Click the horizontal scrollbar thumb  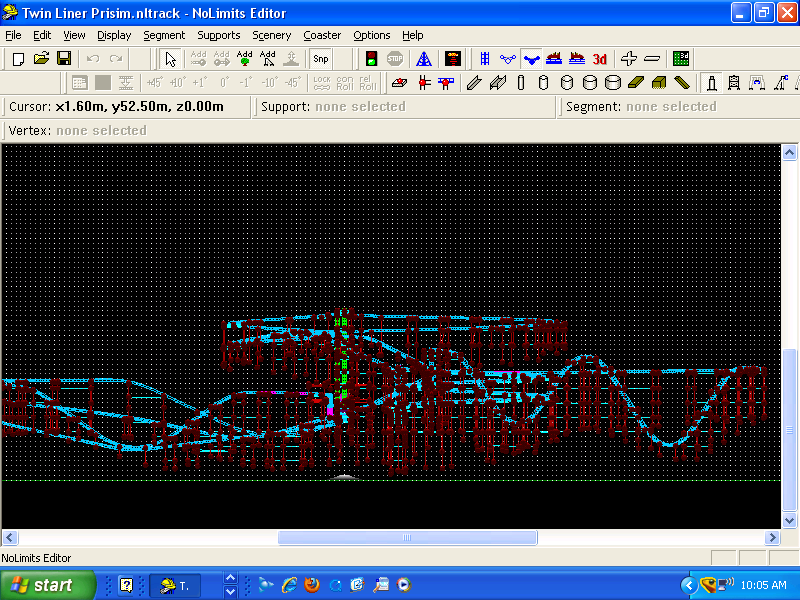click(407, 537)
